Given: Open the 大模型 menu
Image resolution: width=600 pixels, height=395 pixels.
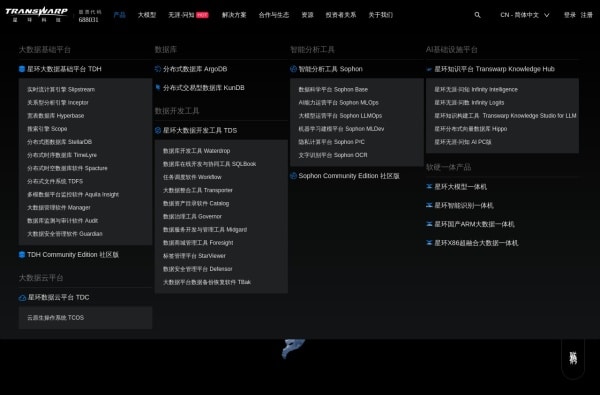Looking at the screenshot, I should (147, 15).
